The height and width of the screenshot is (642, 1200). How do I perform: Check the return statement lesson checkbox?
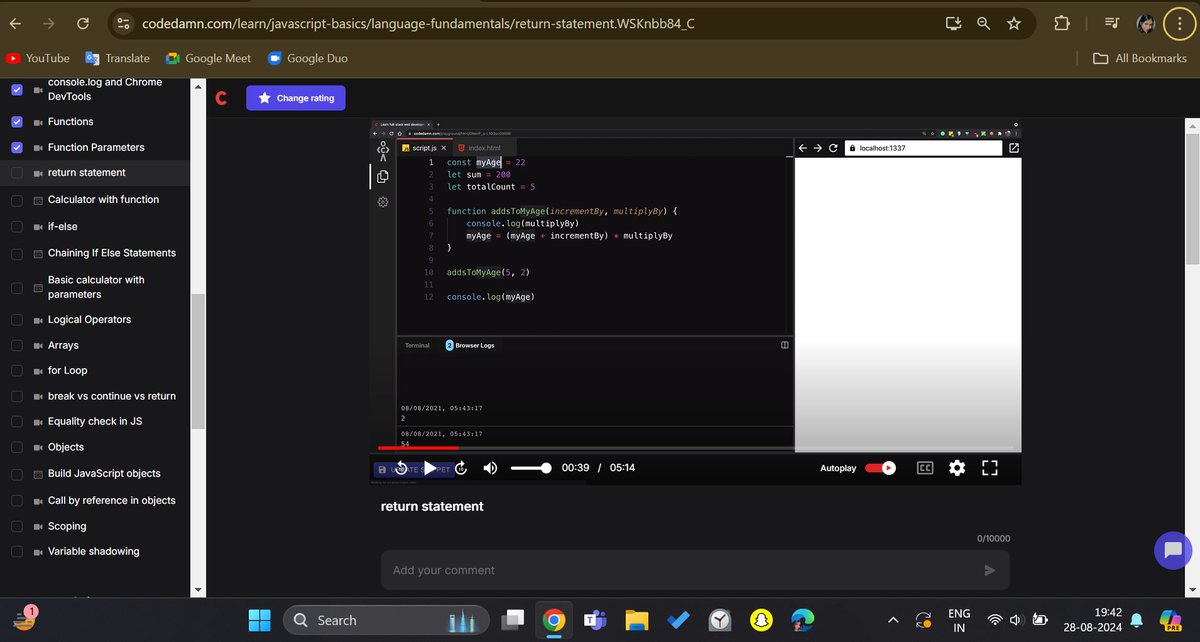click(16, 173)
